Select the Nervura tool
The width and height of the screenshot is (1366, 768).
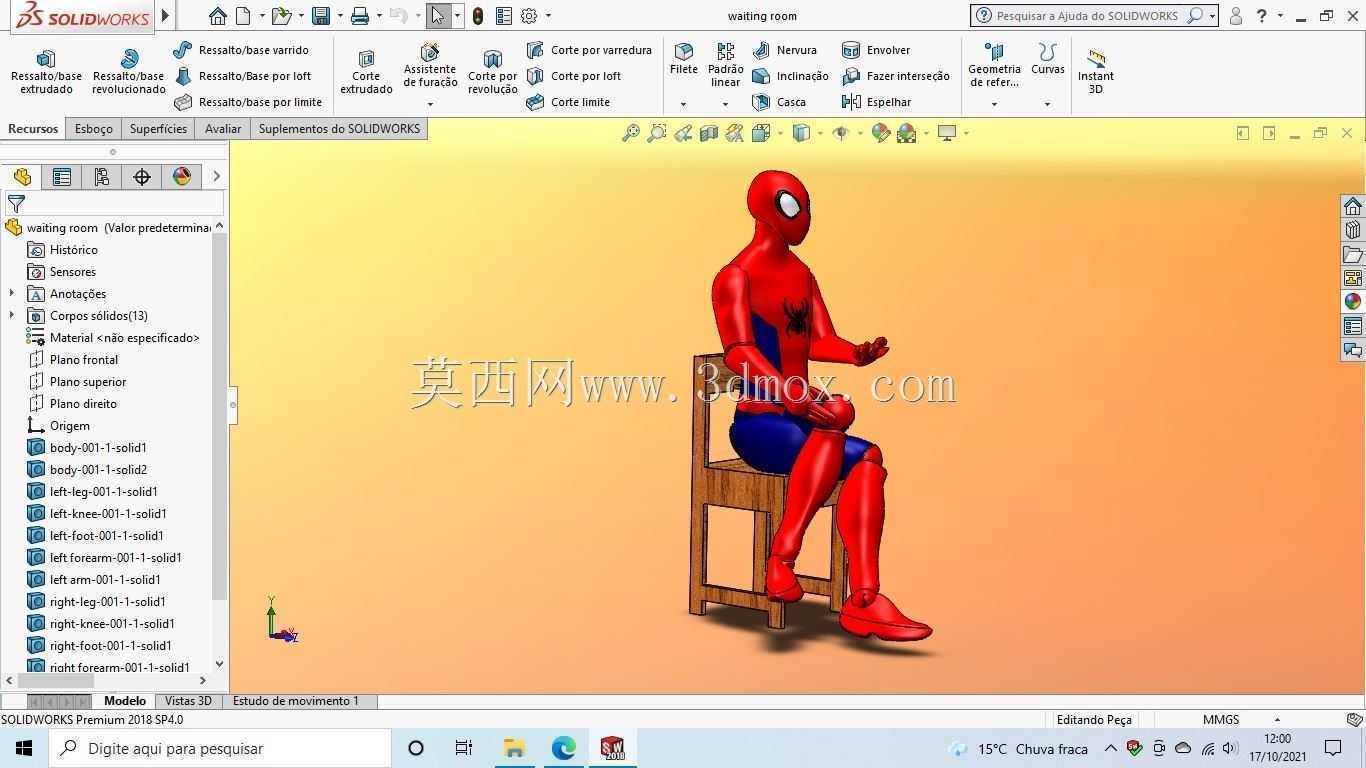tap(785, 50)
